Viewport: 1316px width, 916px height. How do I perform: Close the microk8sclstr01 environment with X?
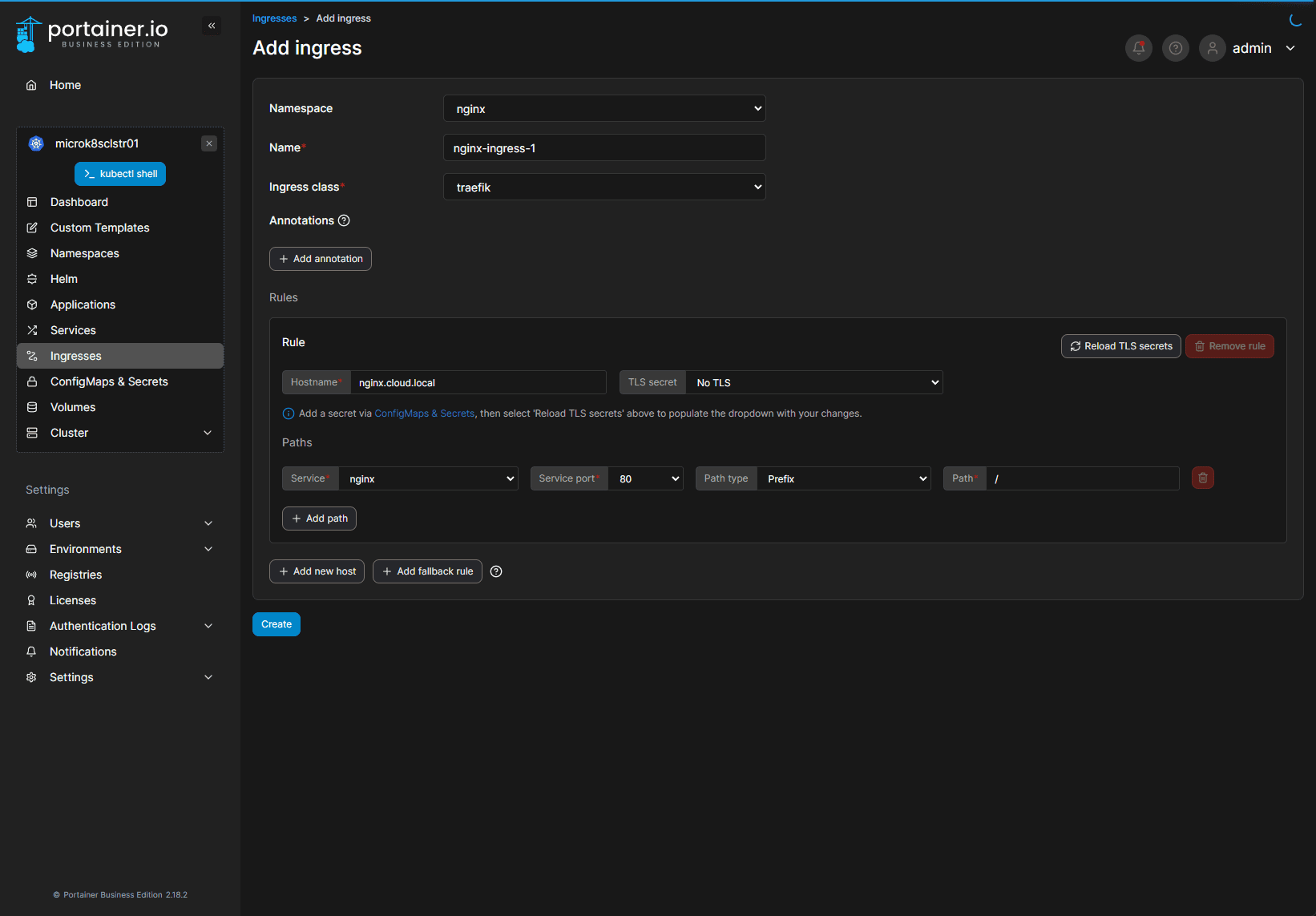click(209, 143)
